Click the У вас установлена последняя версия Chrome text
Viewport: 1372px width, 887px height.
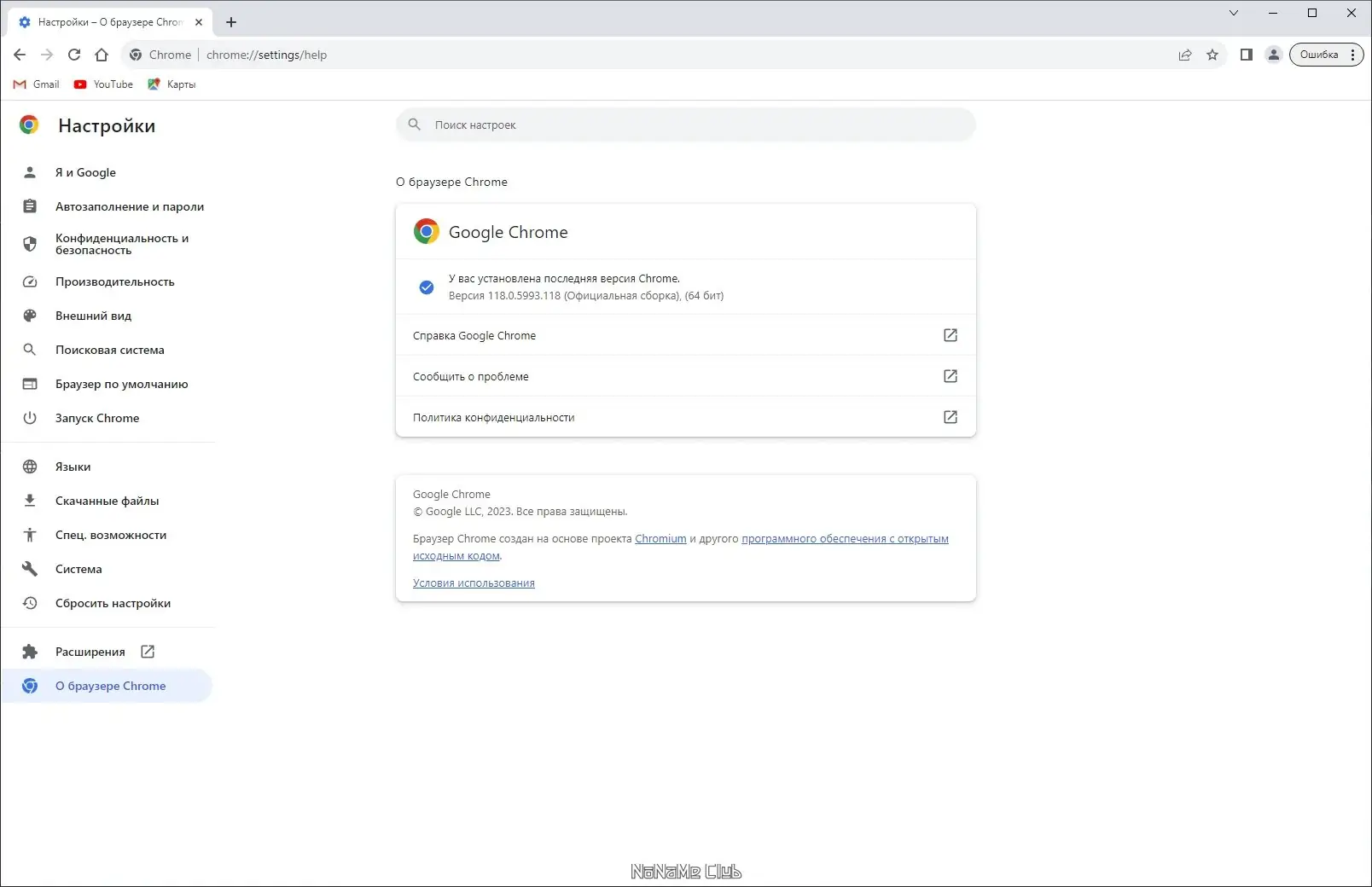(x=564, y=279)
